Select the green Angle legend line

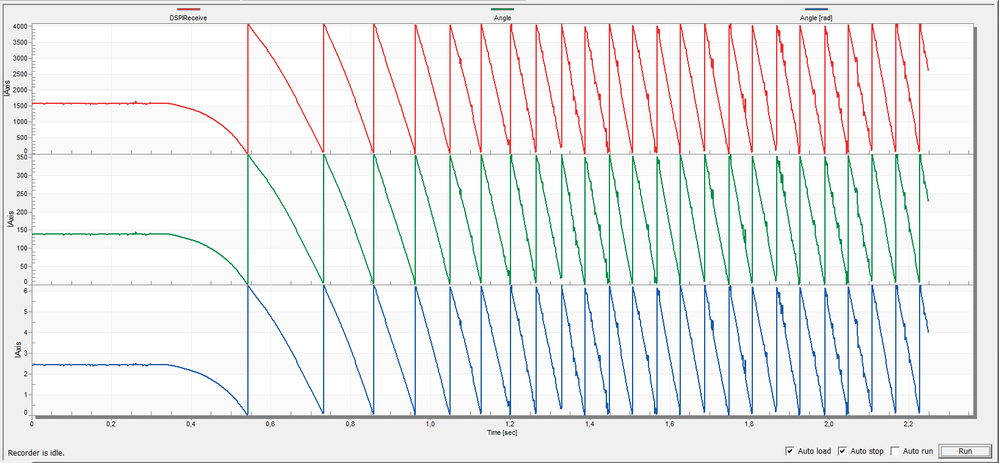503,9
